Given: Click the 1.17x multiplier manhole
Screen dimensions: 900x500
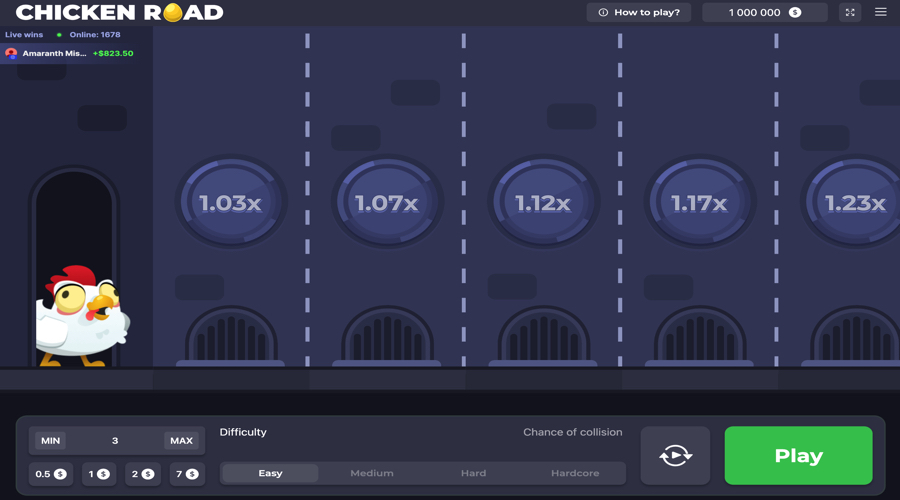Looking at the screenshot, I should pos(700,202).
